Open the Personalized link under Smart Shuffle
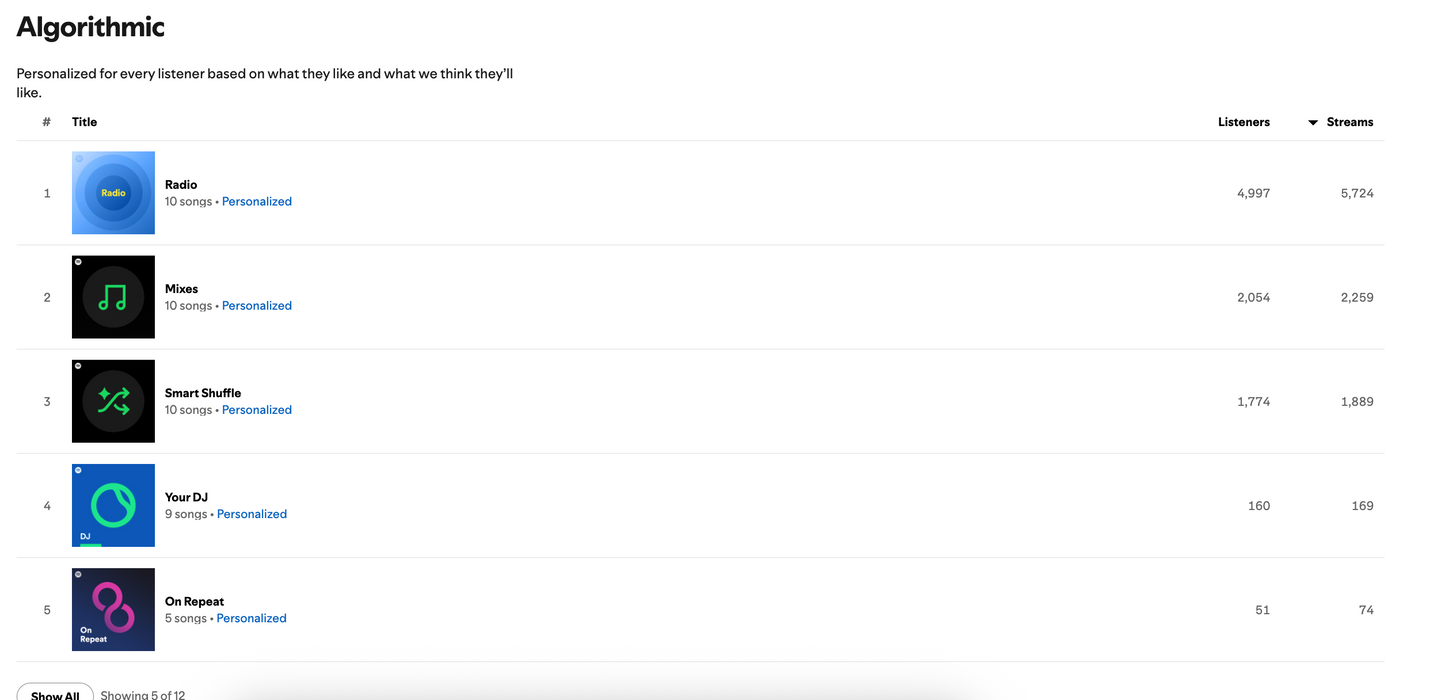 tap(257, 409)
